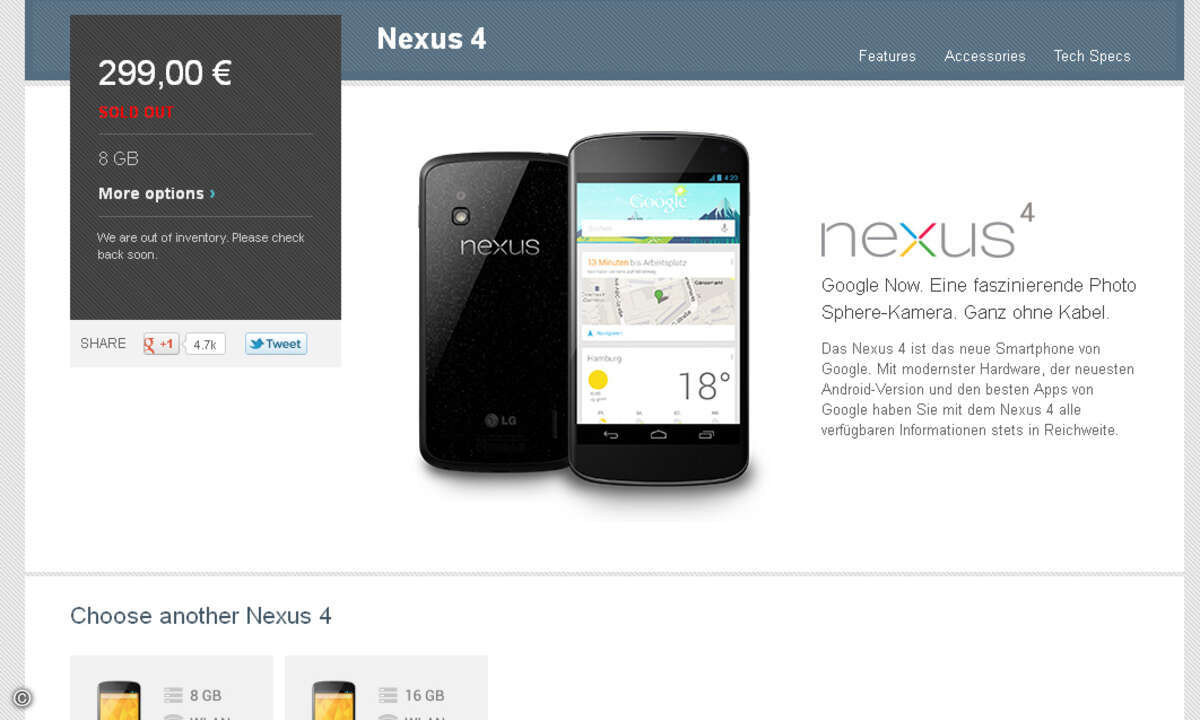
Task: Click the 16 GB storage icon
Action: (388, 695)
